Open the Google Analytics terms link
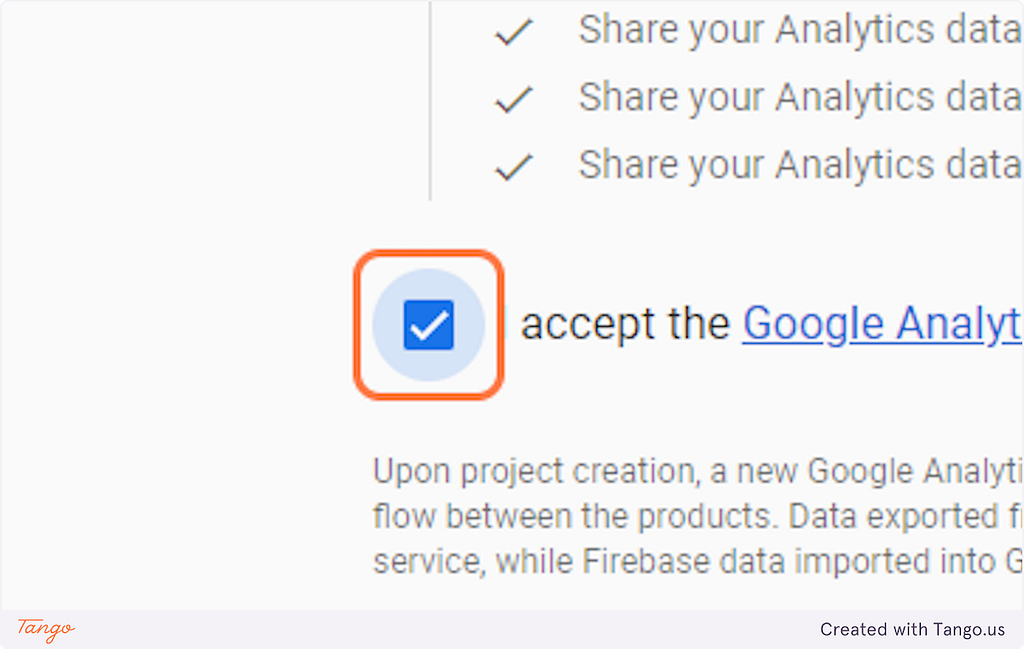This screenshot has width=1024, height=649. coord(882,324)
